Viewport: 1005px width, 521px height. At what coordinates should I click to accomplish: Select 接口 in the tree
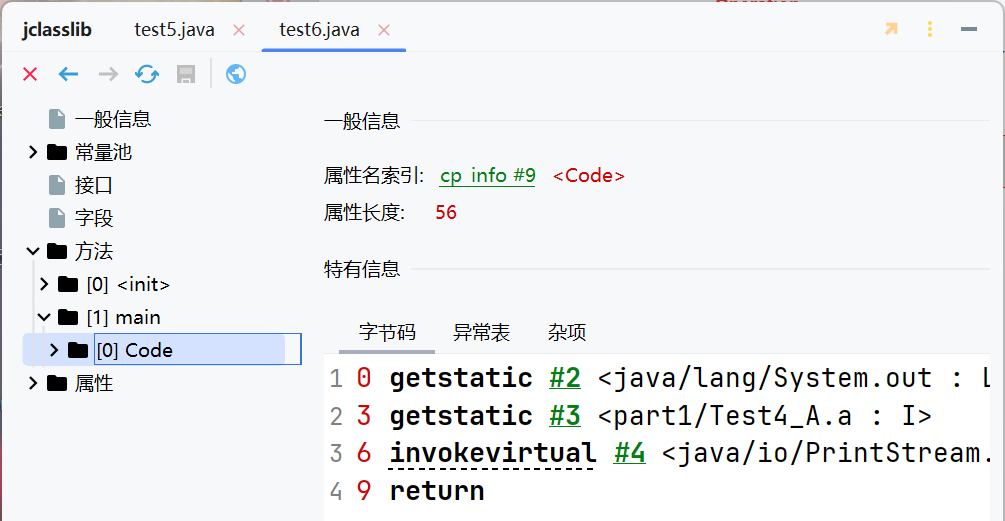point(93,185)
